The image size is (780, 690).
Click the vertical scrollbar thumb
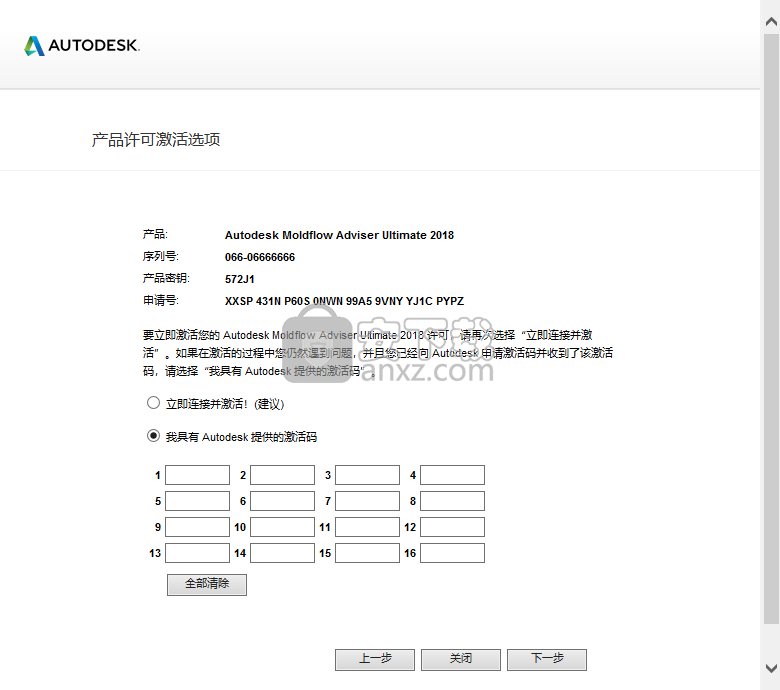coord(772,328)
